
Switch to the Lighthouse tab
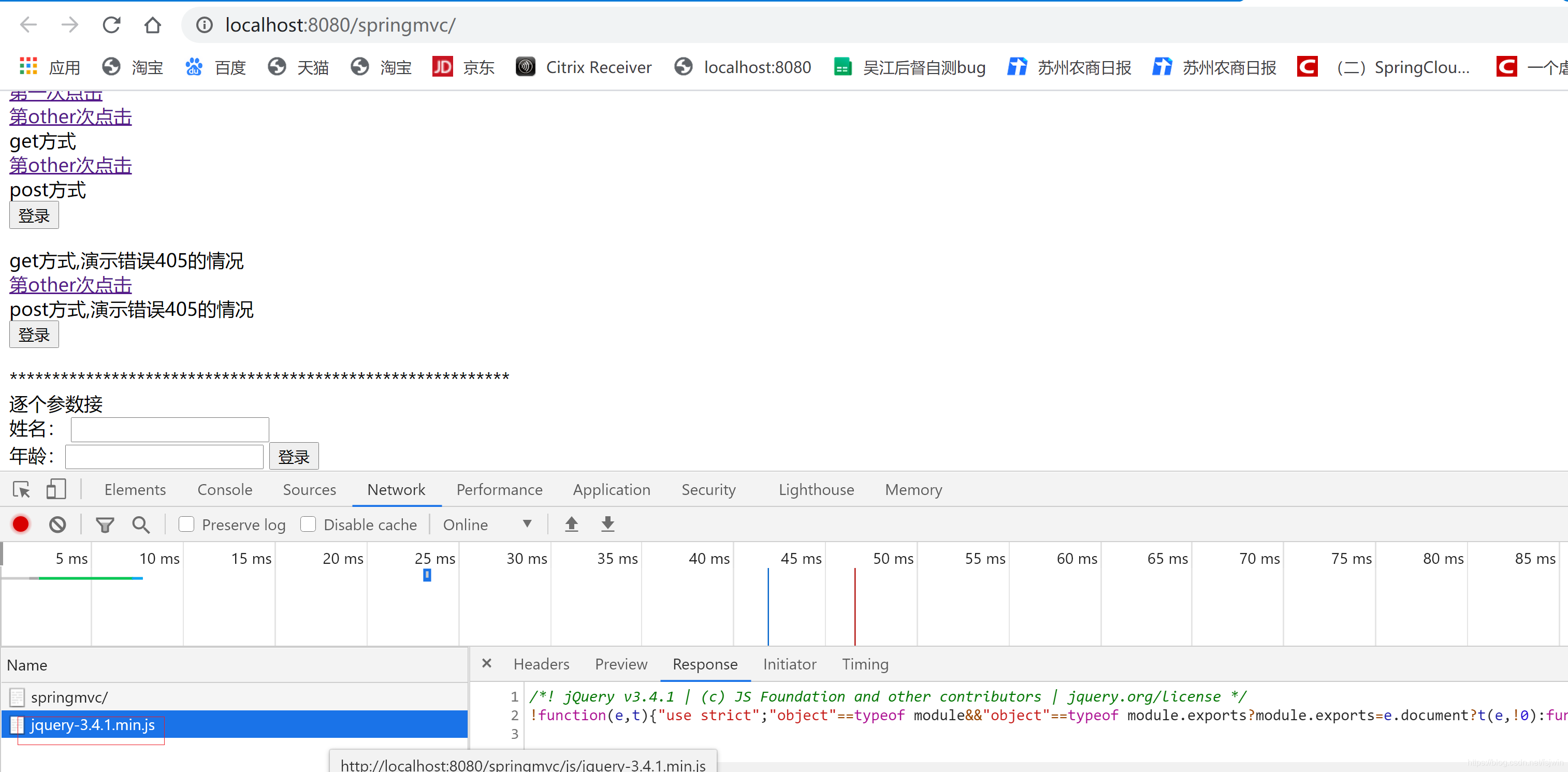pos(816,489)
